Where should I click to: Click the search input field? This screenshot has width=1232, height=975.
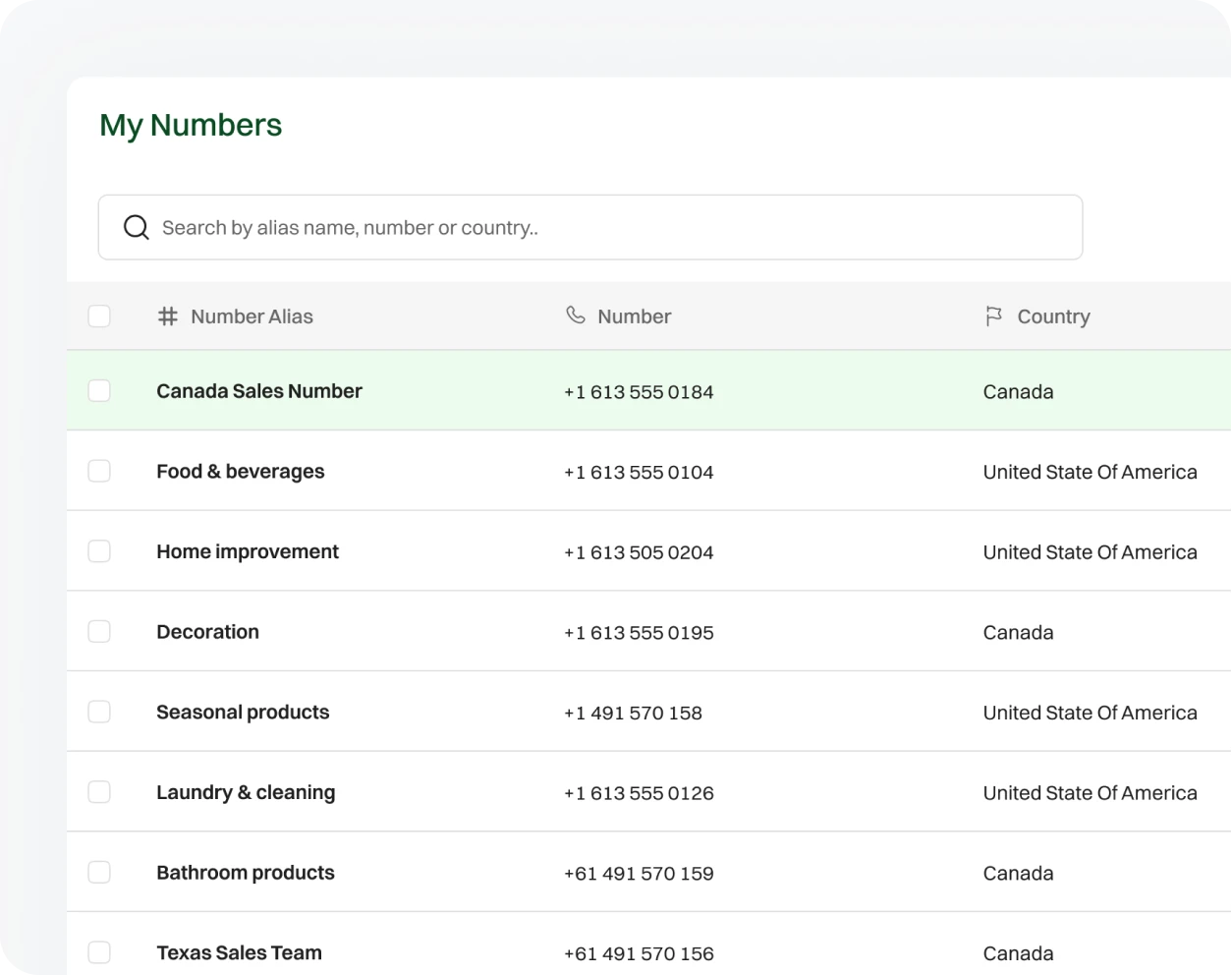(589, 227)
